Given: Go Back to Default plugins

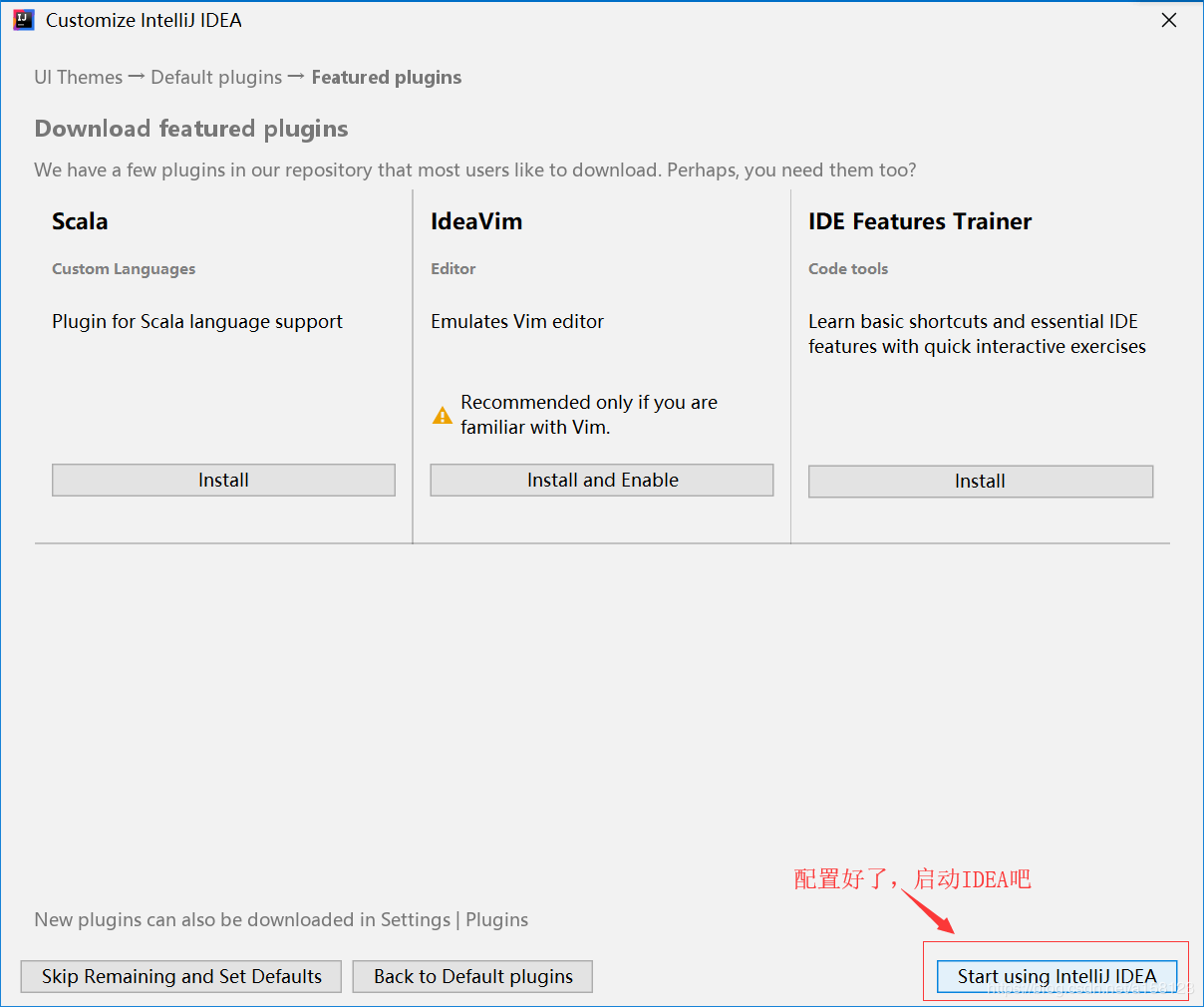Looking at the screenshot, I should pos(473,976).
